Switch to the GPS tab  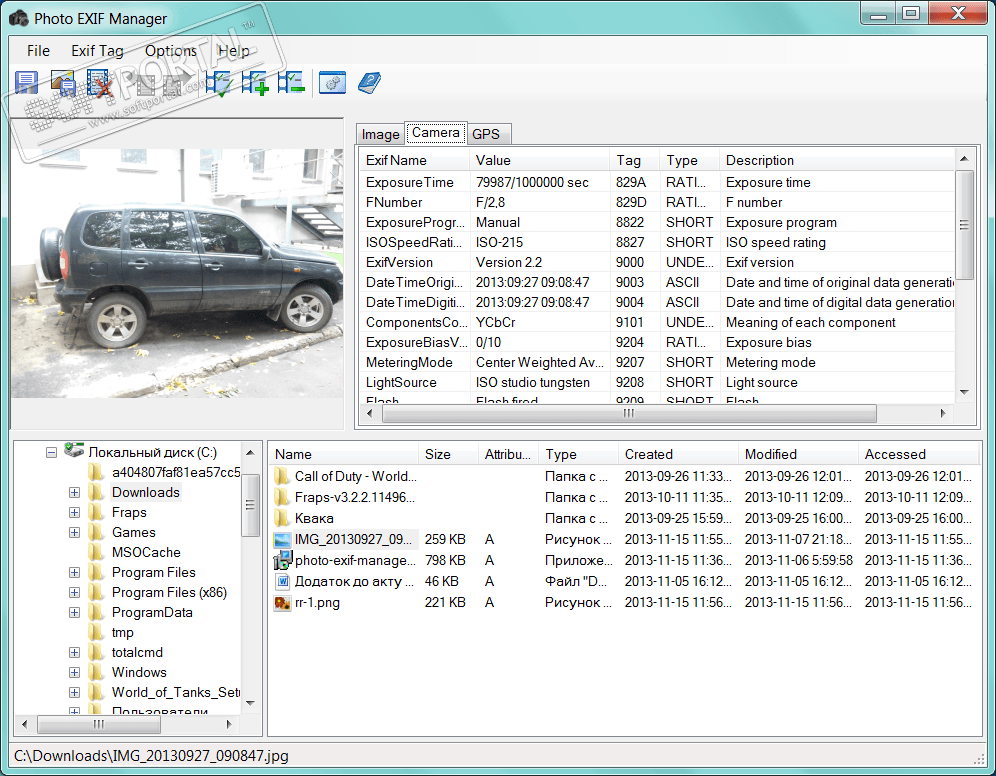click(486, 134)
